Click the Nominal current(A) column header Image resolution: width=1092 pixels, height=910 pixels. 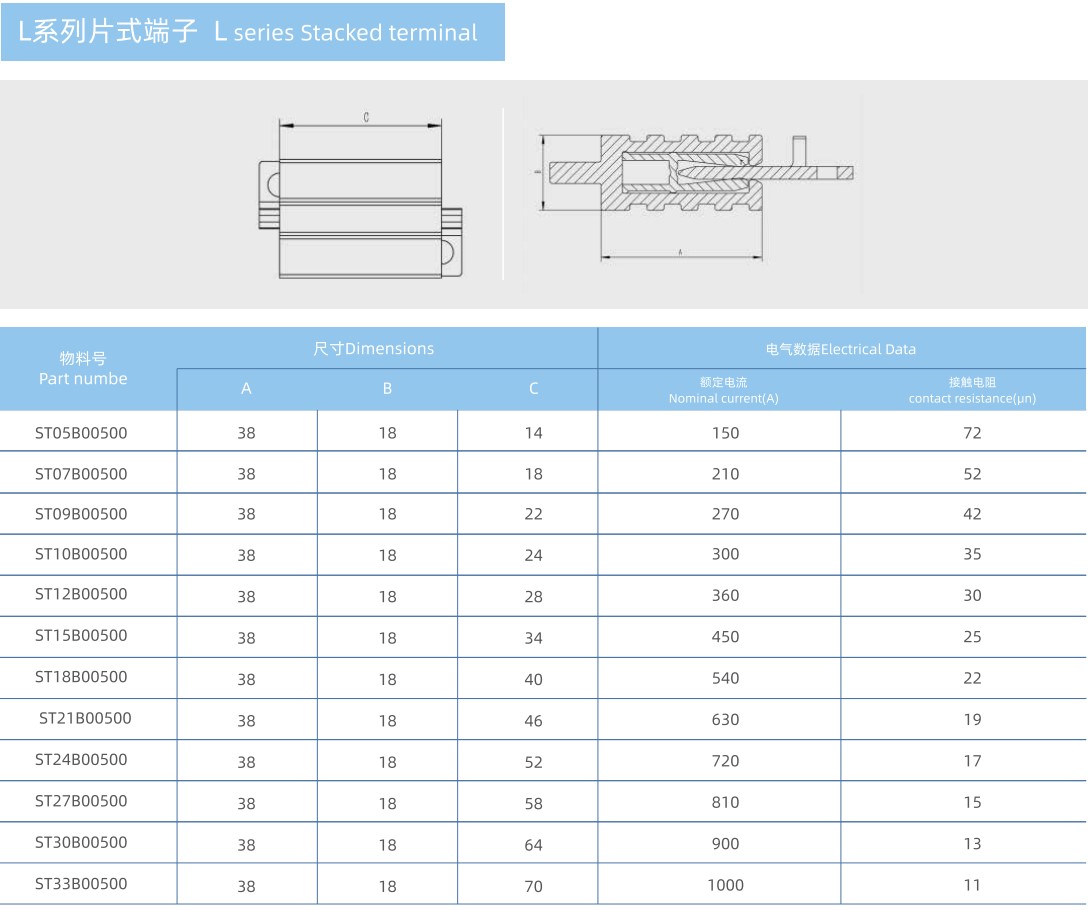(x=723, y=390)
